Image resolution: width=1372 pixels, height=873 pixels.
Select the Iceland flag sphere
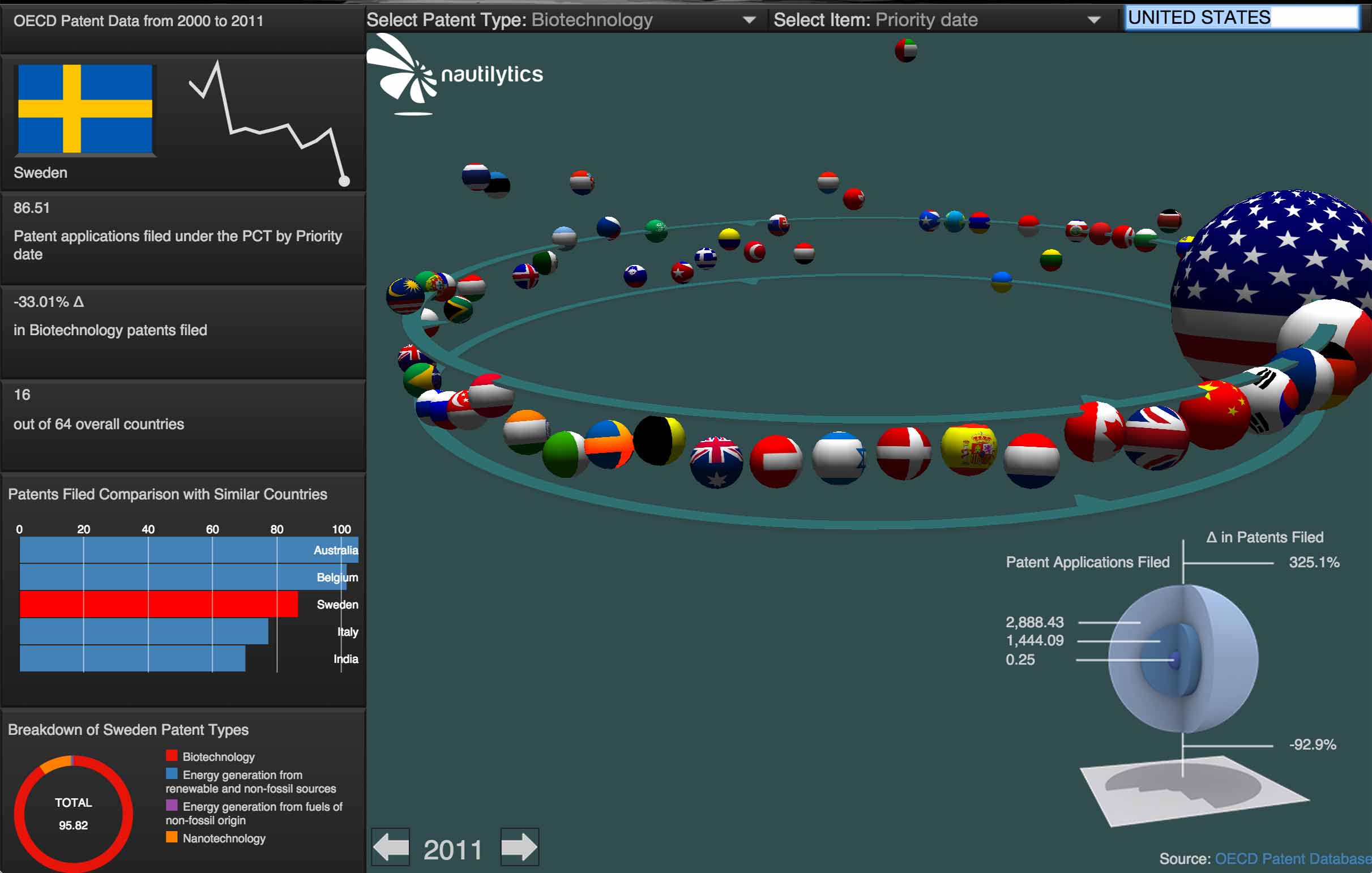tap(525, 276)
